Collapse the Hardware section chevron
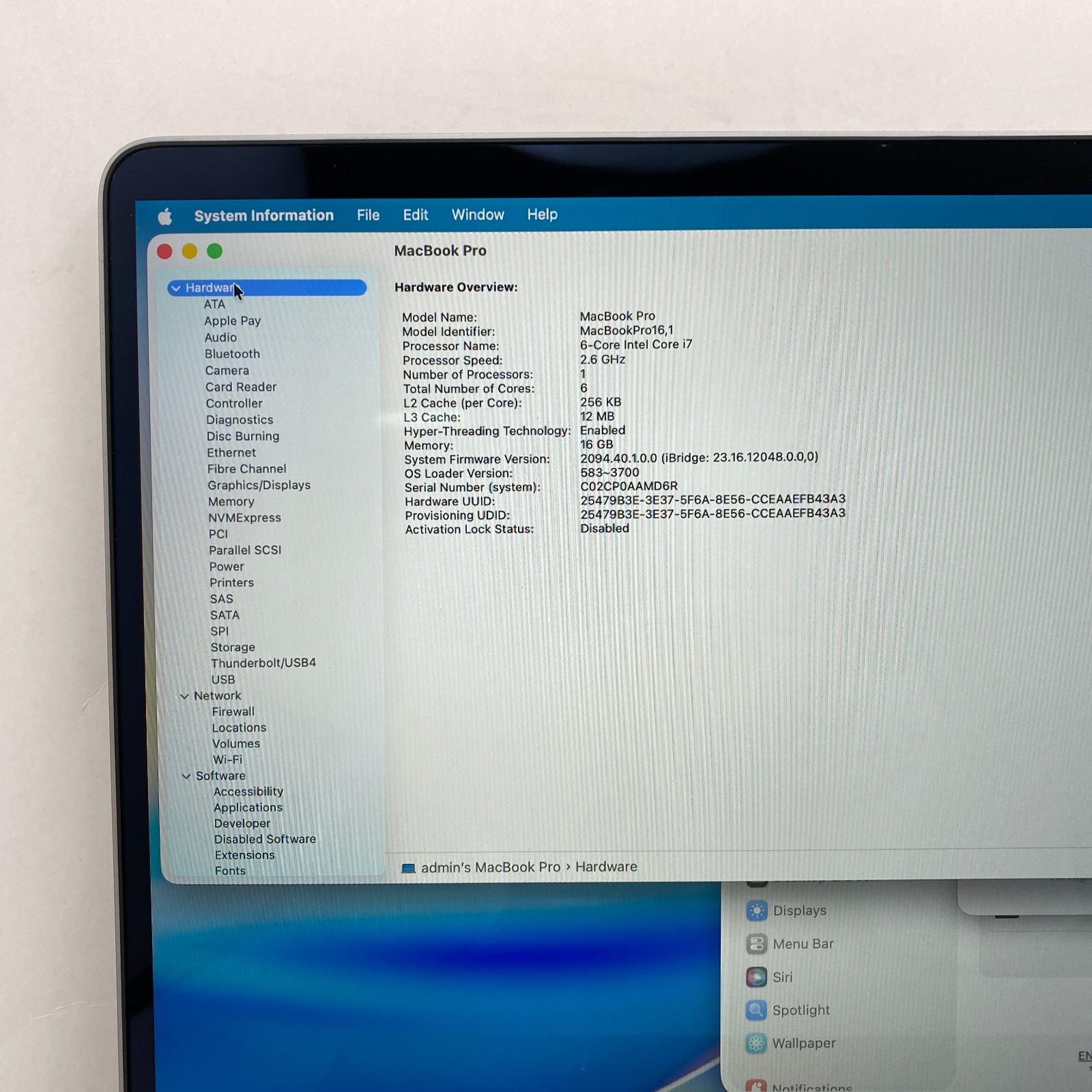1092x1092 pixels. [176, 288]
